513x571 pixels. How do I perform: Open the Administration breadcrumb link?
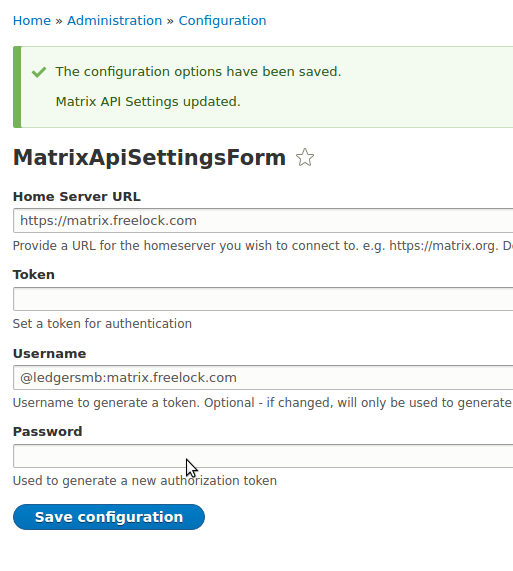115,21
